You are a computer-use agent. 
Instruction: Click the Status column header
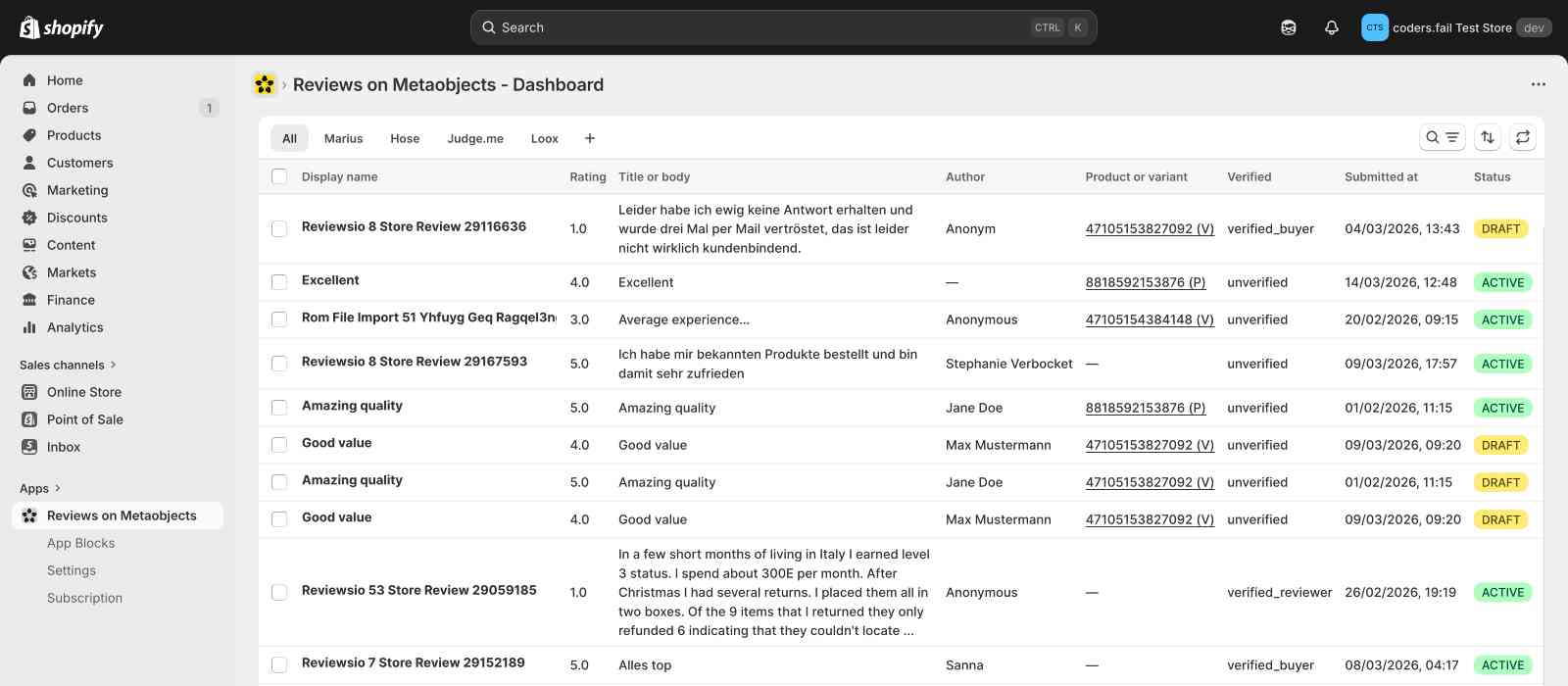click(1493, 176)
